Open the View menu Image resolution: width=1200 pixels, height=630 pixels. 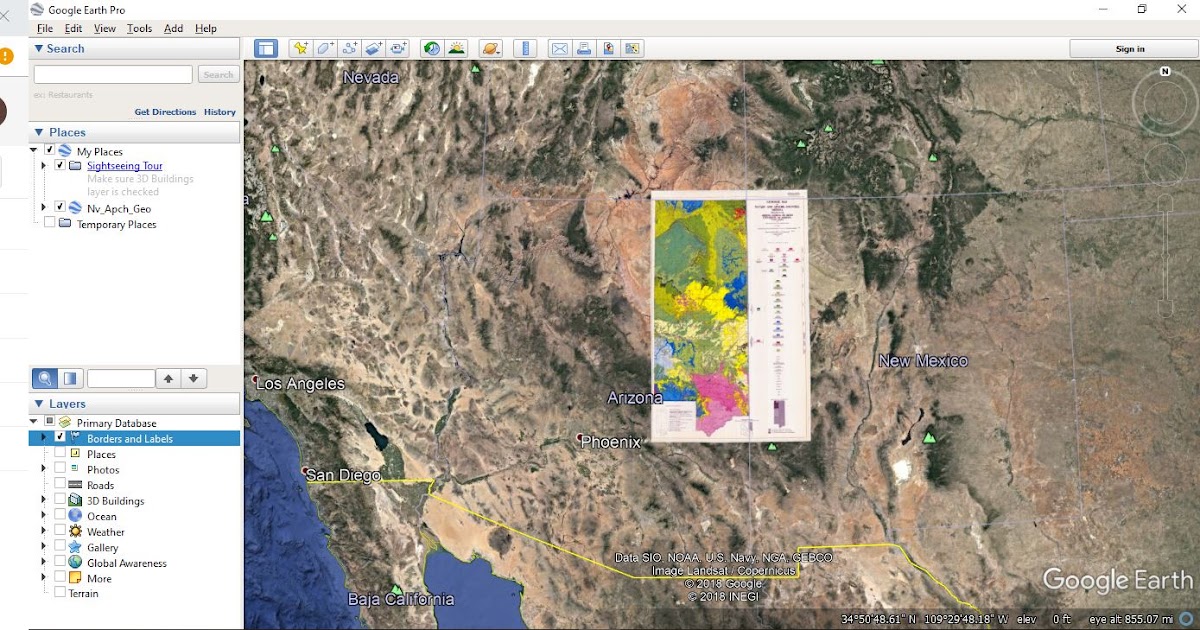click(104, 28)
